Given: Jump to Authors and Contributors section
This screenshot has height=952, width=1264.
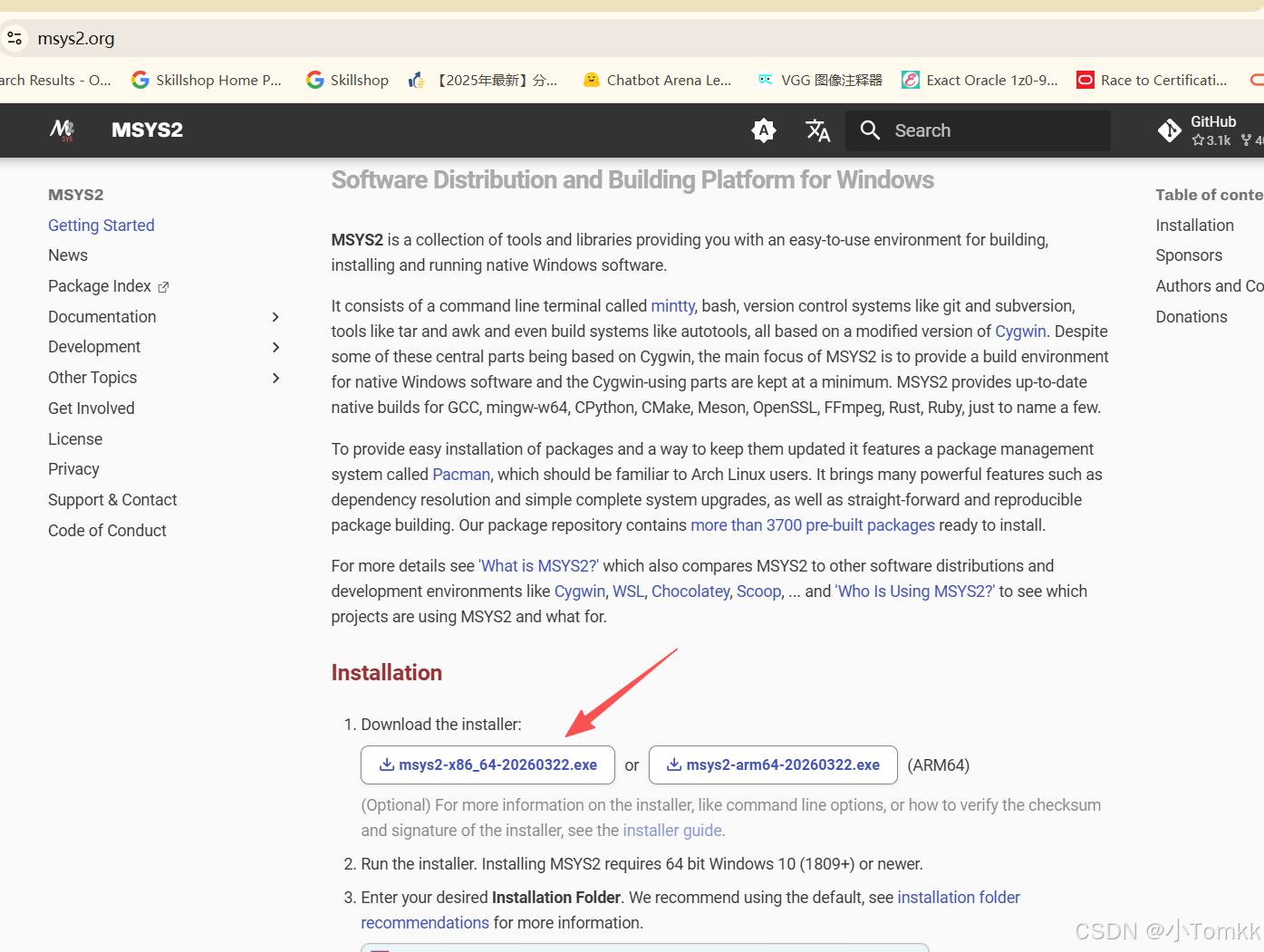Looking at the screenshot, I should [1210, 286].
